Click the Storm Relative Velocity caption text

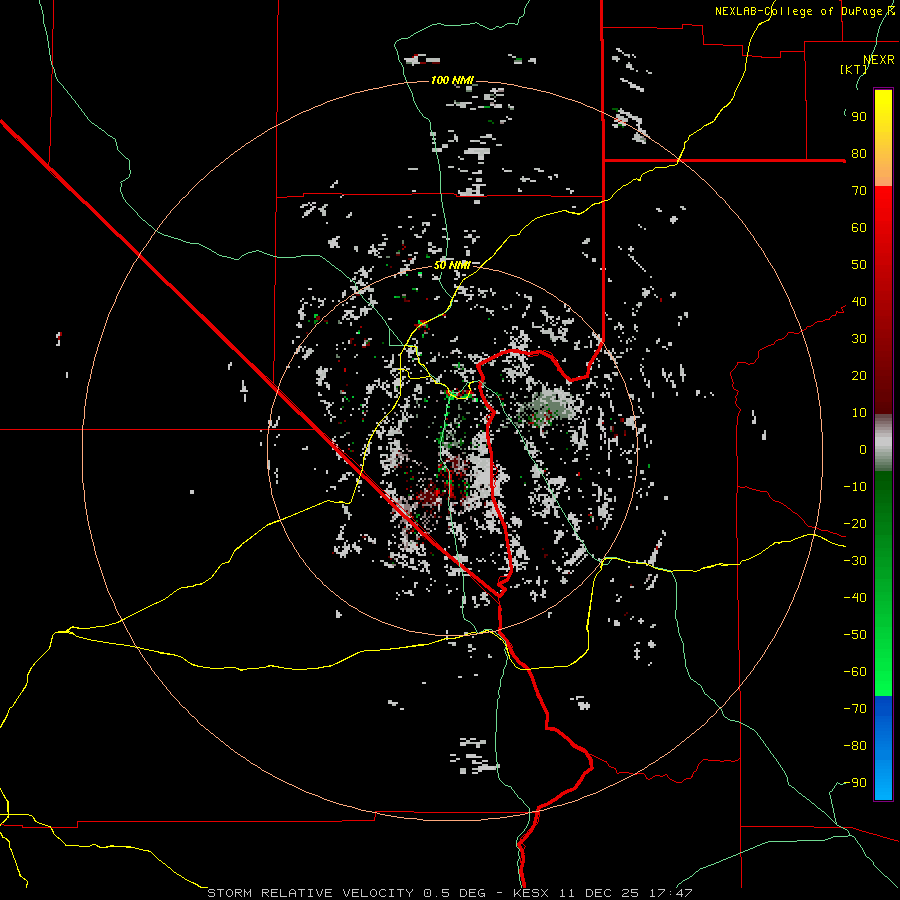(449, 893)
